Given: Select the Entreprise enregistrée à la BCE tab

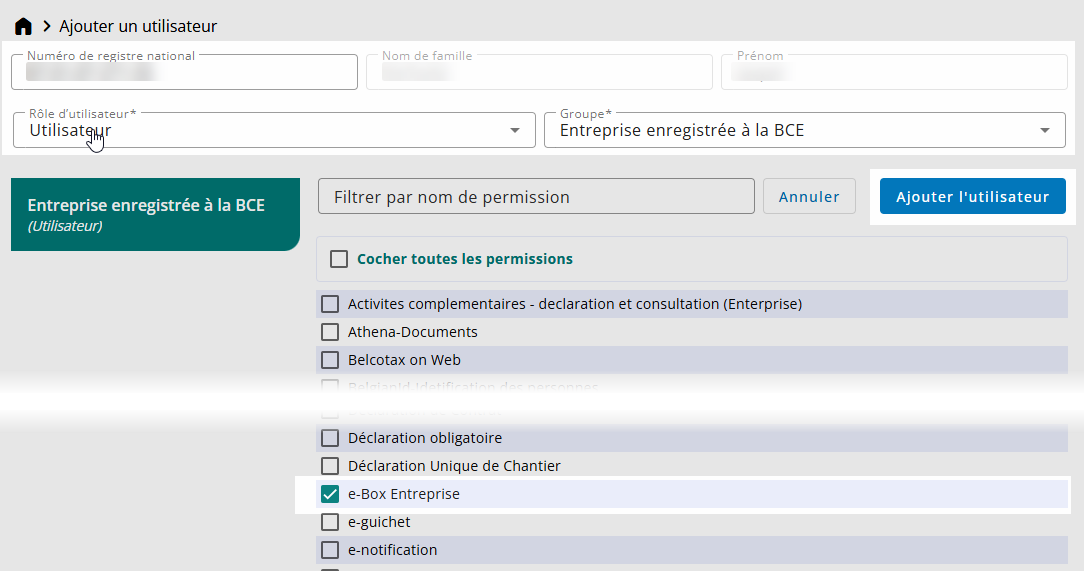Looking at the screenshot, I should pyautogui.click(x=155, y=214).
